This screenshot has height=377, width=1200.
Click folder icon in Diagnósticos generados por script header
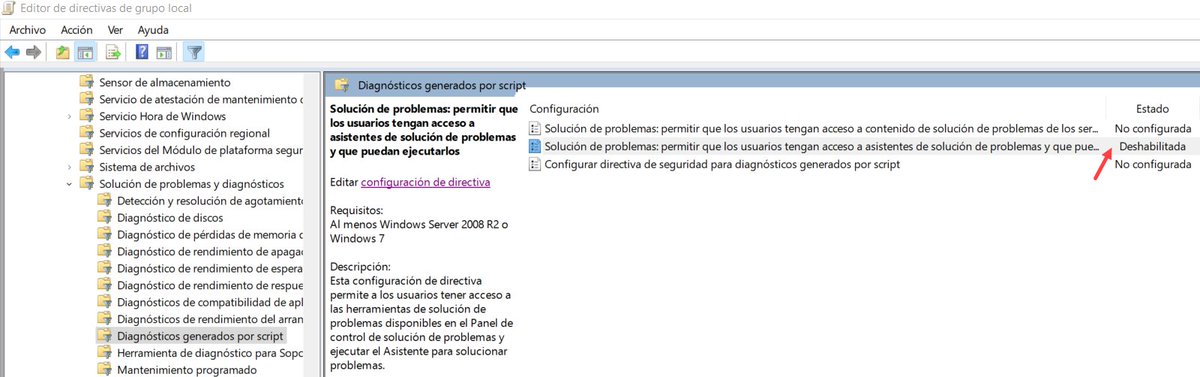341,85
